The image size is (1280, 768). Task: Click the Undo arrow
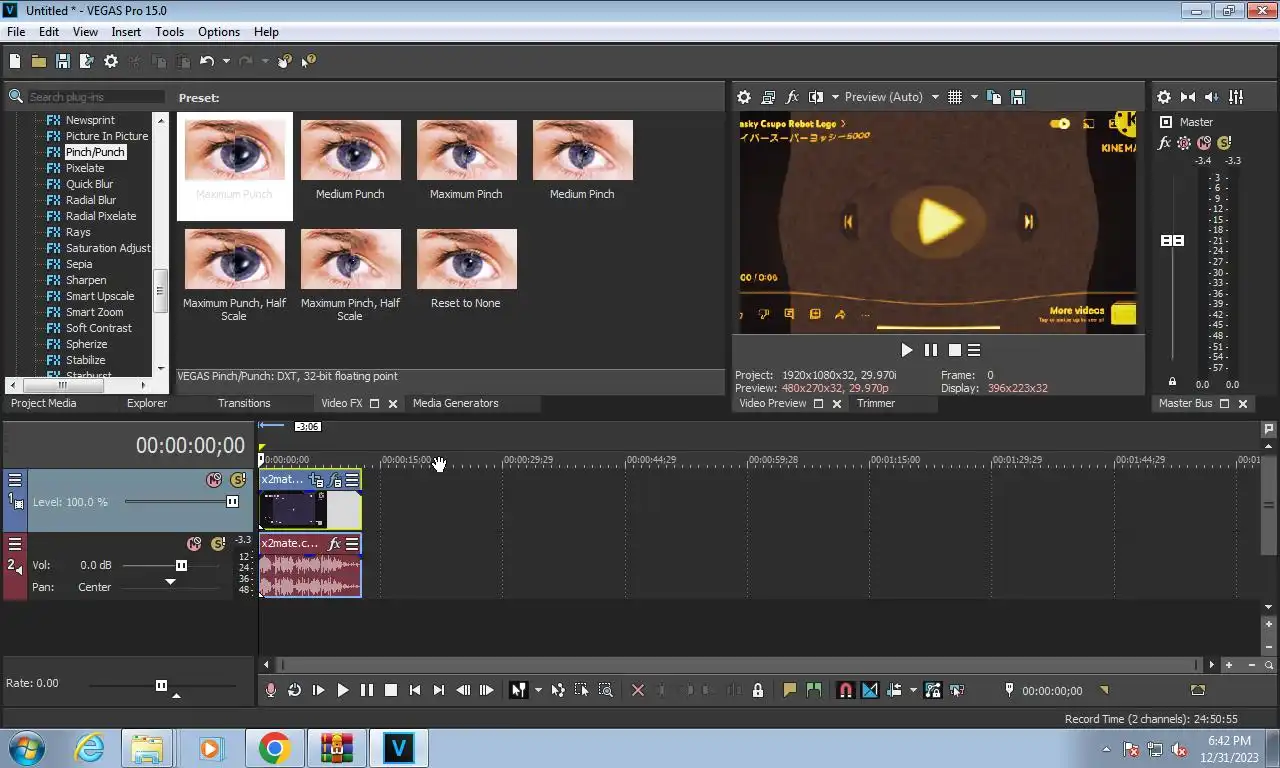207,61
